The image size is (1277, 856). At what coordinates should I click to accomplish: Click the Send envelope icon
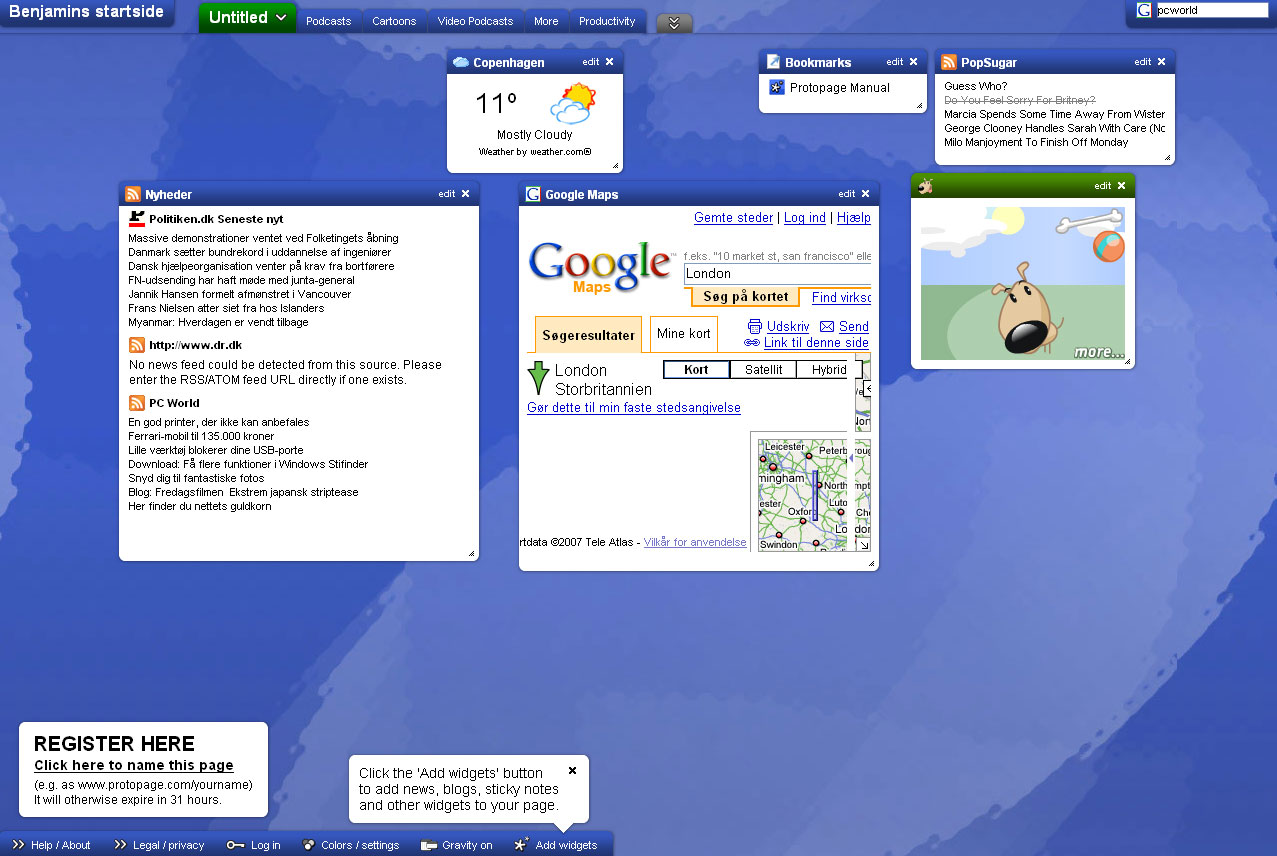(827, 327)
